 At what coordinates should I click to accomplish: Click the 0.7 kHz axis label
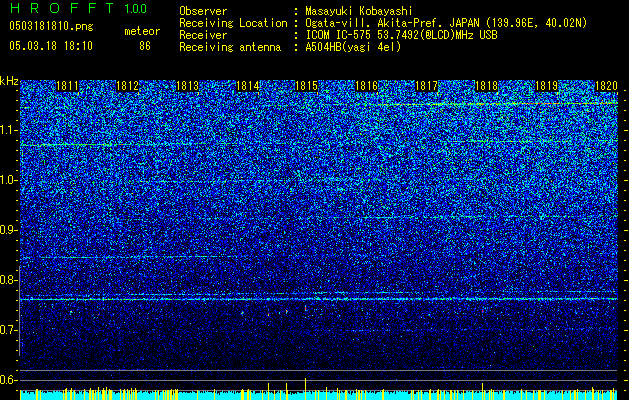tap(9, 330)
